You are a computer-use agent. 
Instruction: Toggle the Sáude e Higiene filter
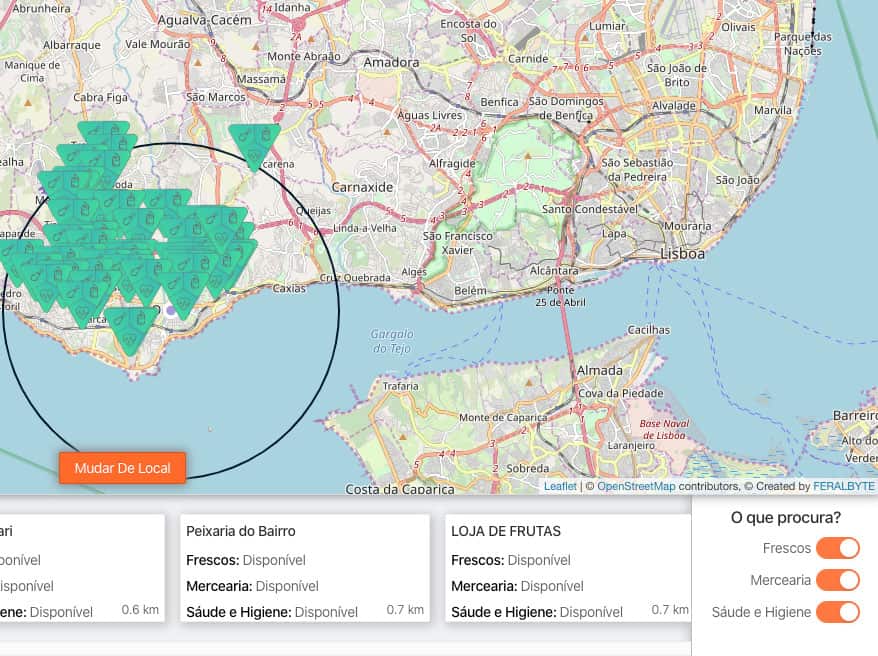click(x=837, y=612)
